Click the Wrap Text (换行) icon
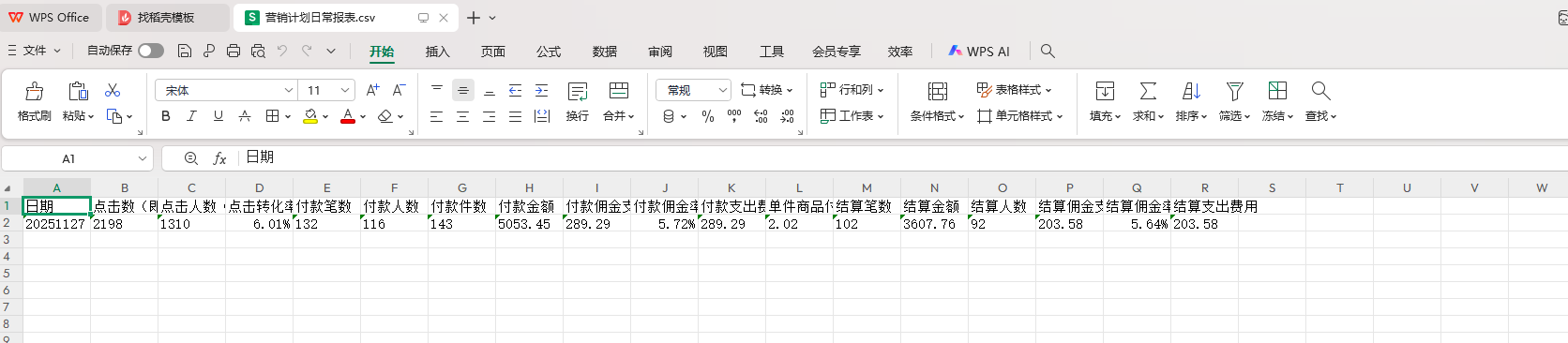1568x343 pixels. (578, 91)
